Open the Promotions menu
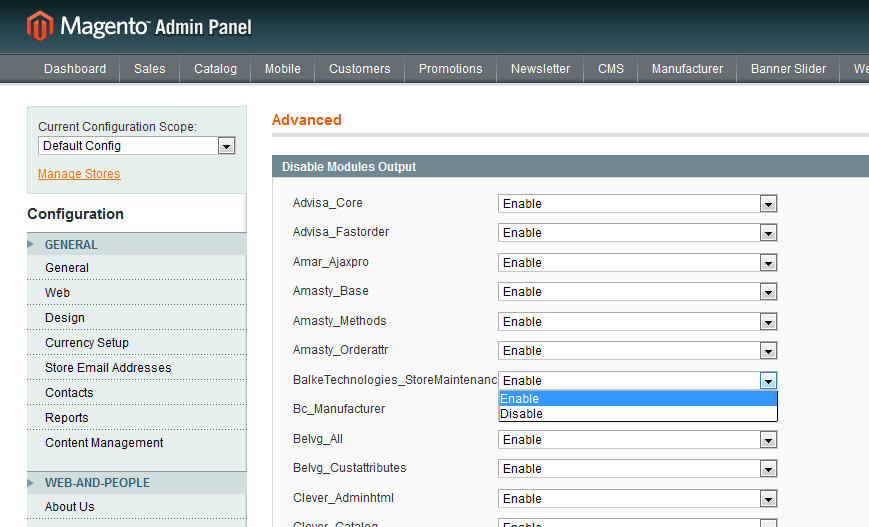 click(450, 69)
